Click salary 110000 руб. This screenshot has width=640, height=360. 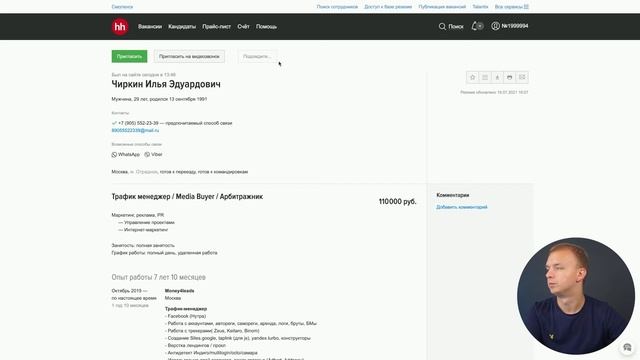click(x=398, y=202)
